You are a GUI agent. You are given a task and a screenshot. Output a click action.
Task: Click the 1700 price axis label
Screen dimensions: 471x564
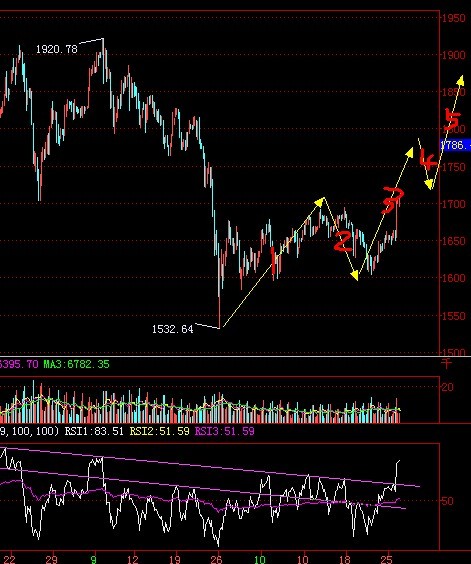click(x=454, y=204)
